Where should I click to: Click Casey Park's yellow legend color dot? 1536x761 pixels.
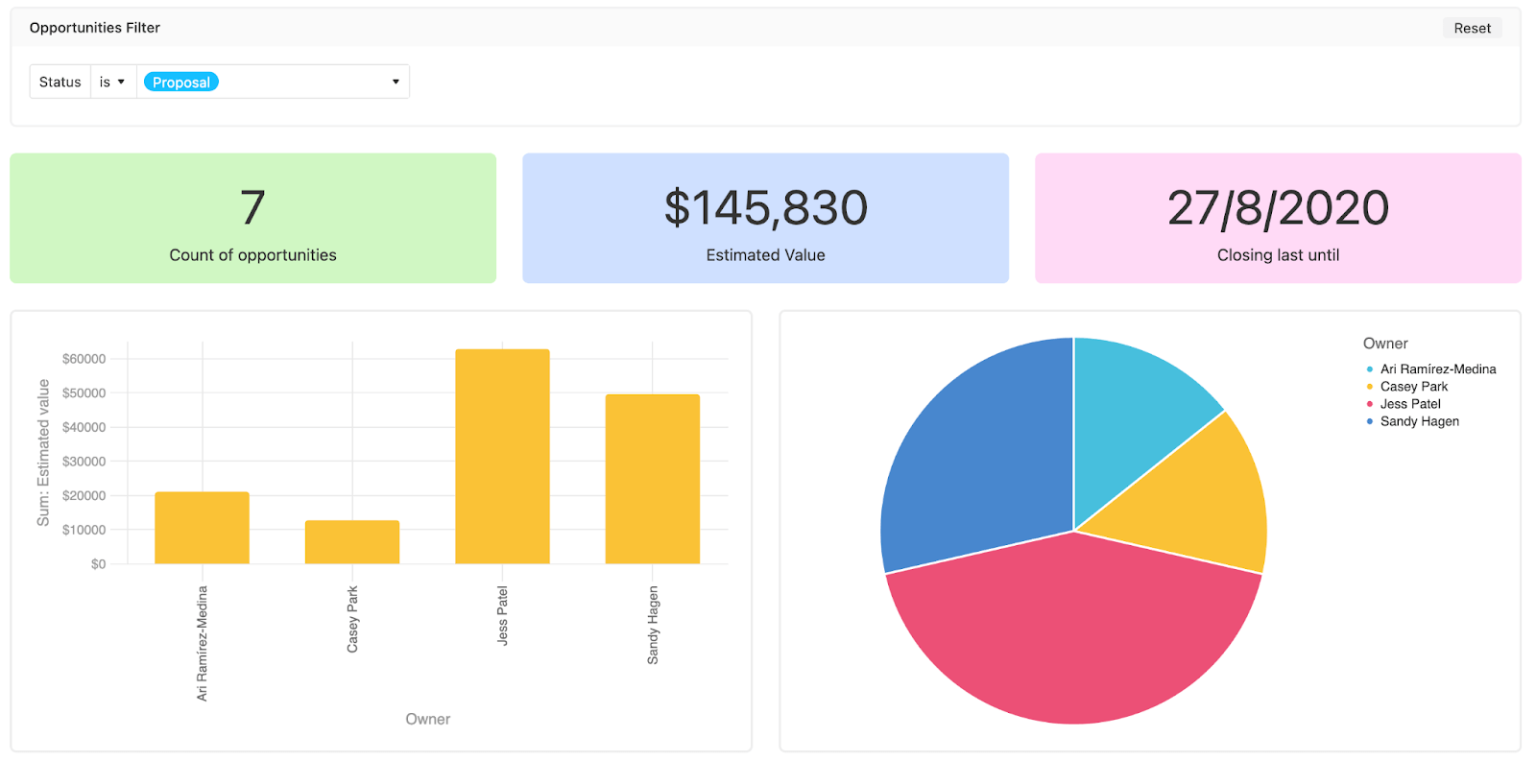tap(1370, 386)
